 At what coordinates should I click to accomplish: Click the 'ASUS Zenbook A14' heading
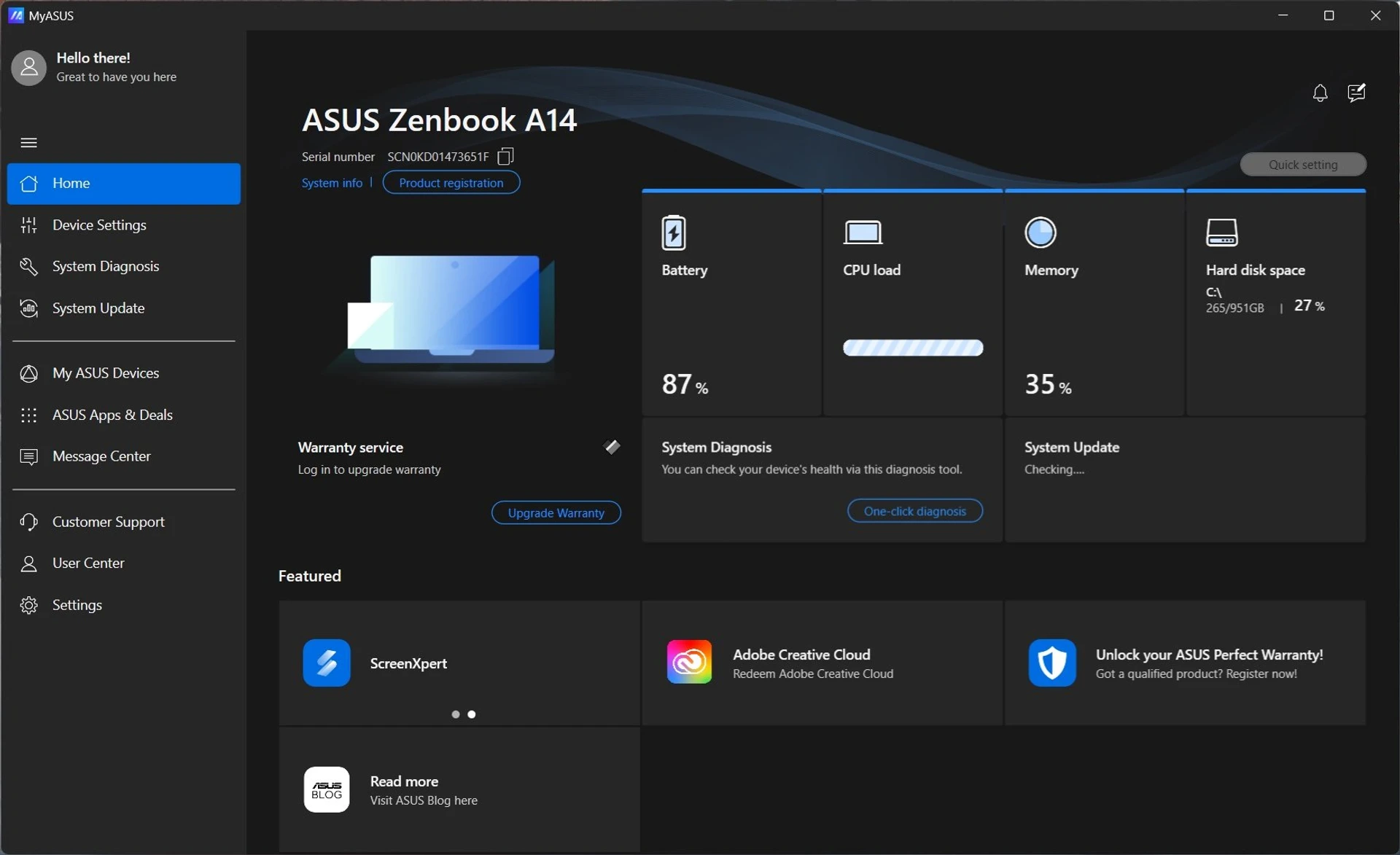(x=439, y=120)
